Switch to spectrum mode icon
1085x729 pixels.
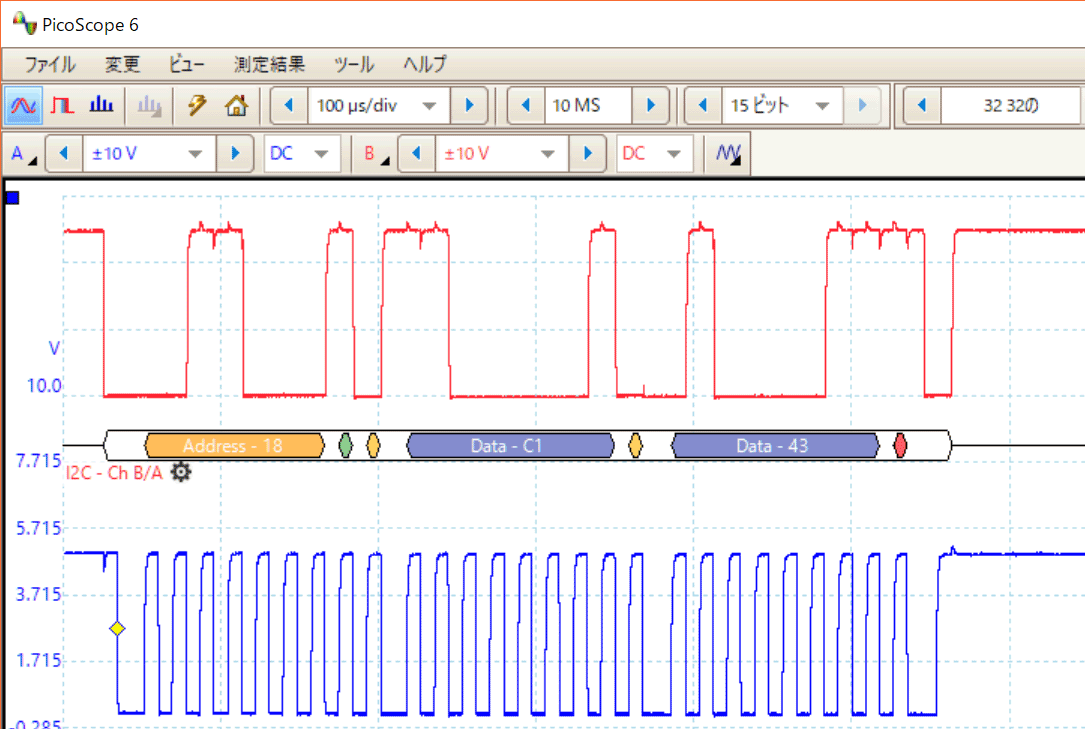point(102,105)
